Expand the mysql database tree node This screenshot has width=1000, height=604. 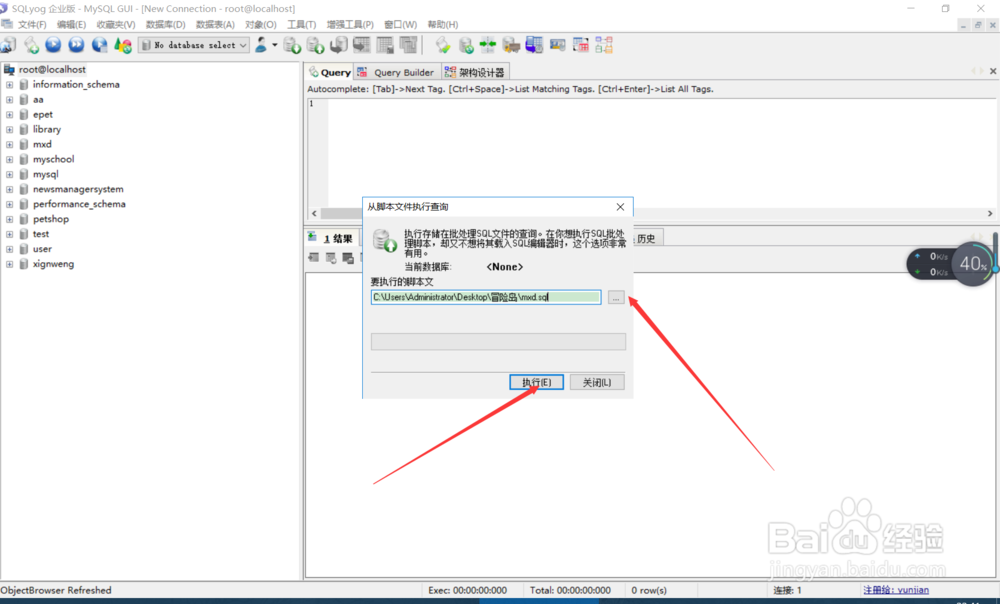point(10,173)
